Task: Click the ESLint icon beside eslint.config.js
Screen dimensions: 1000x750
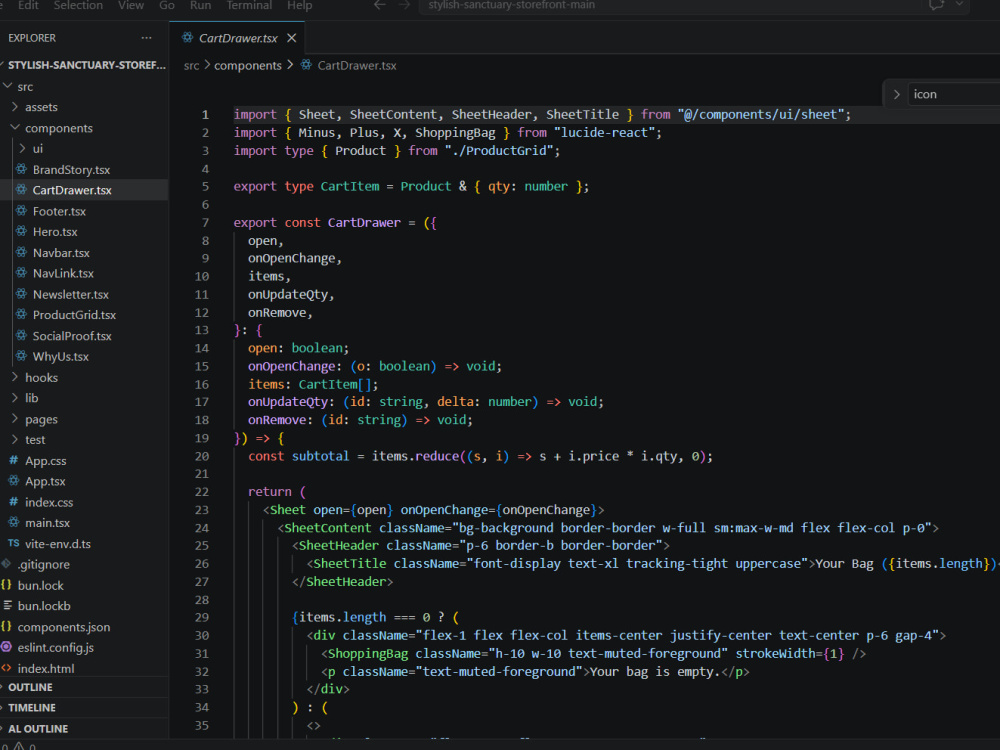Action: pyautogui.click(x=6, y=647)
